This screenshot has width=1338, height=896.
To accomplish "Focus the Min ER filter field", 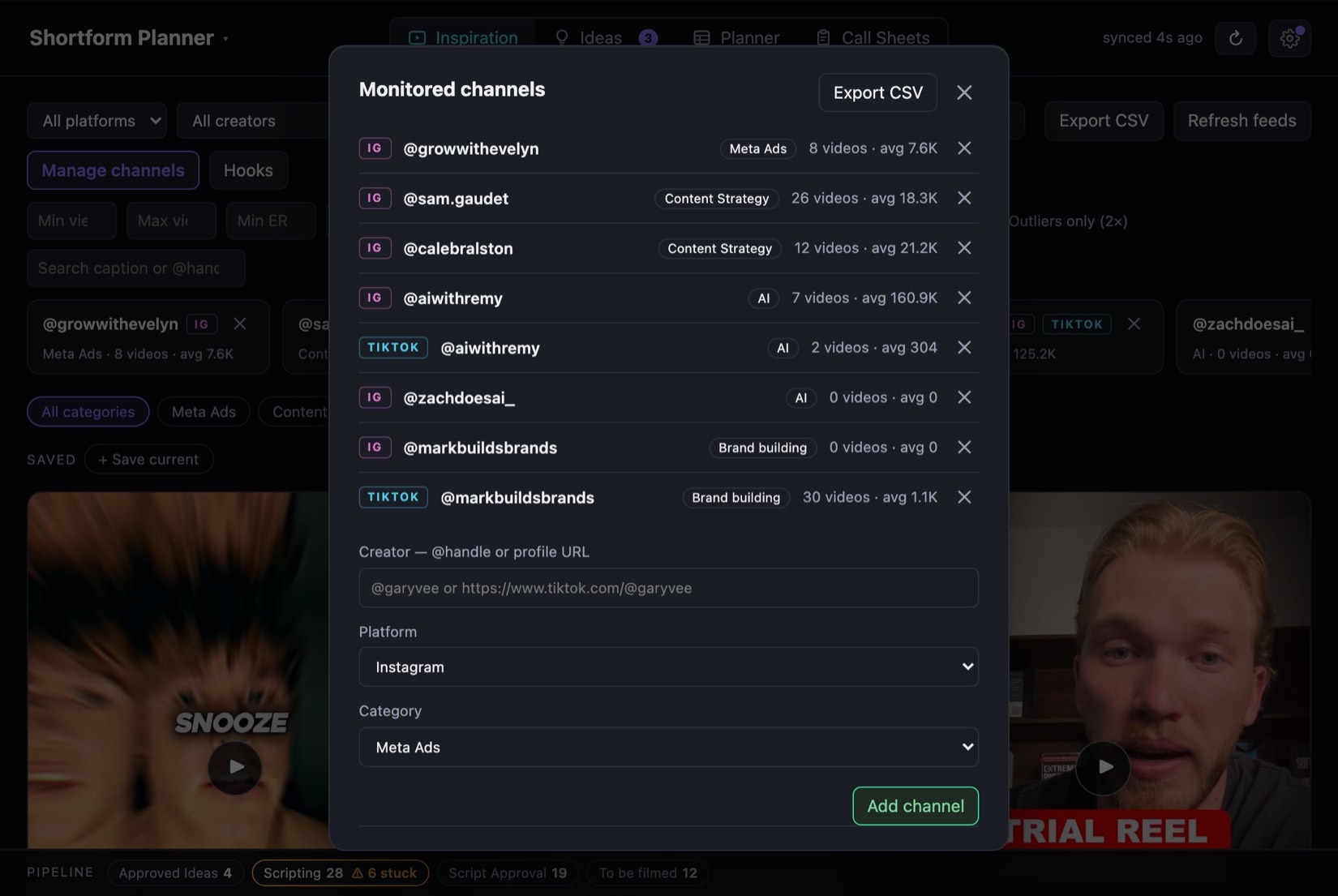I will coord(271,221).
